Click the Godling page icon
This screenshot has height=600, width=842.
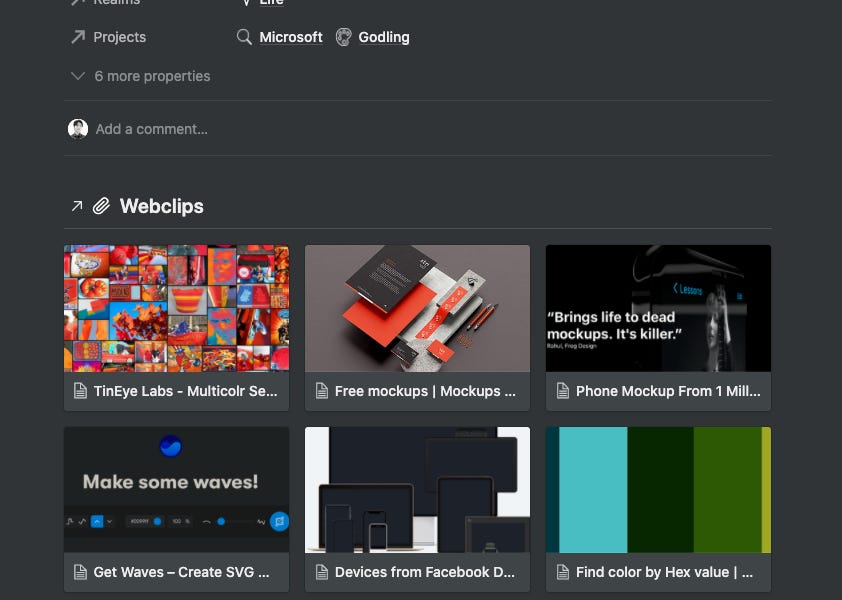pos(344,37)
